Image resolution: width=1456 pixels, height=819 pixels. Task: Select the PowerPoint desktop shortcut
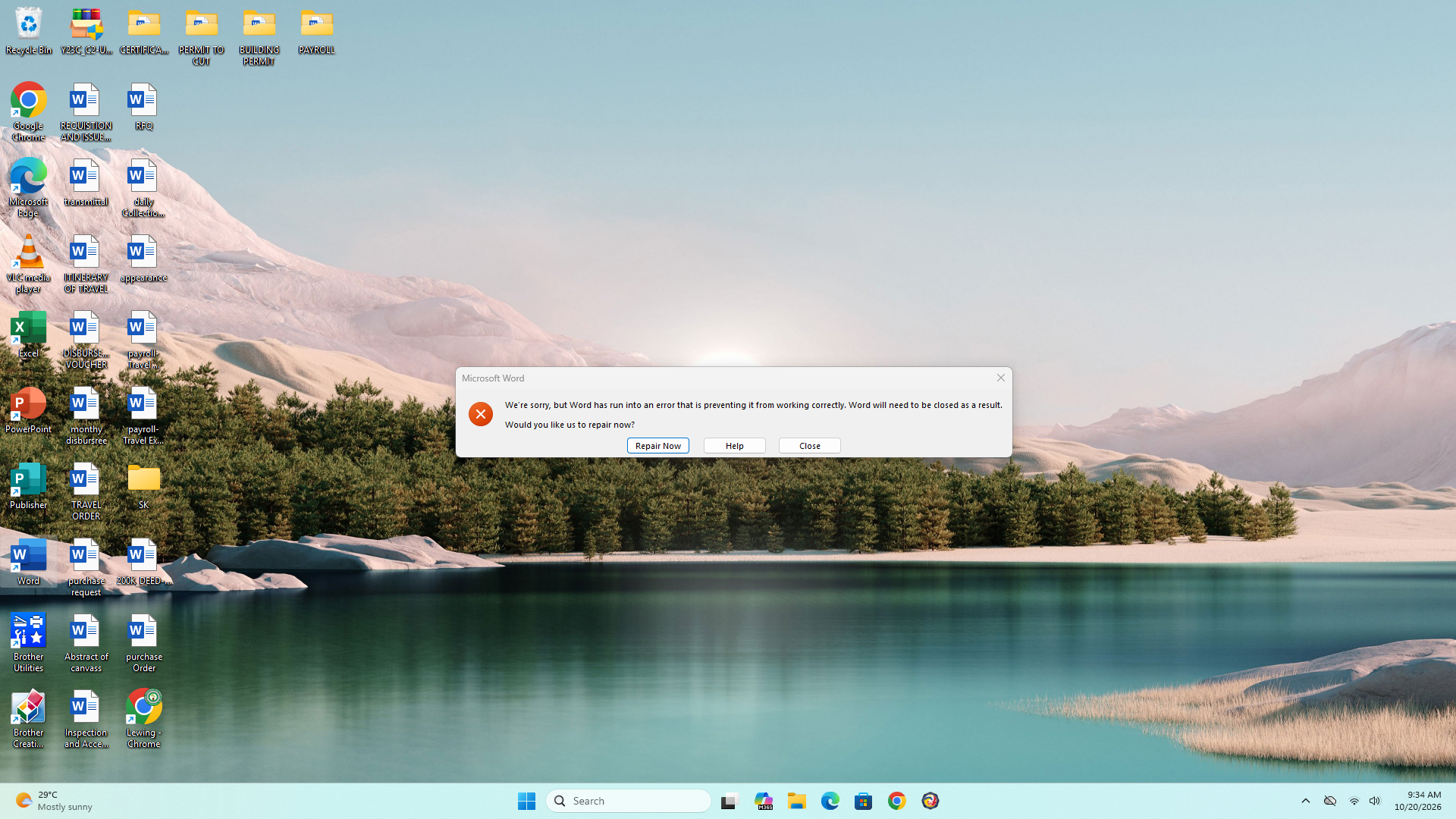click(x=29, y=410)
